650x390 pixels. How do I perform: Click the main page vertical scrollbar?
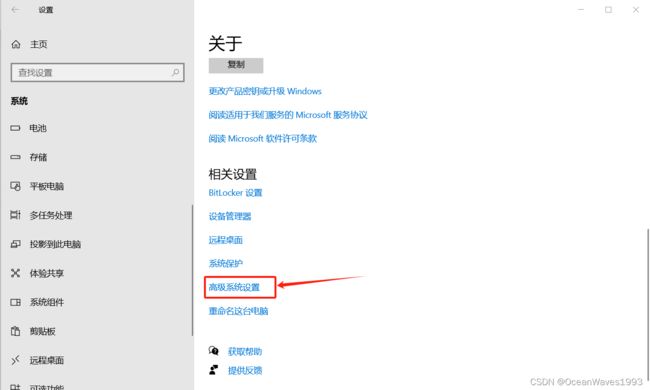tap(648, 305)
